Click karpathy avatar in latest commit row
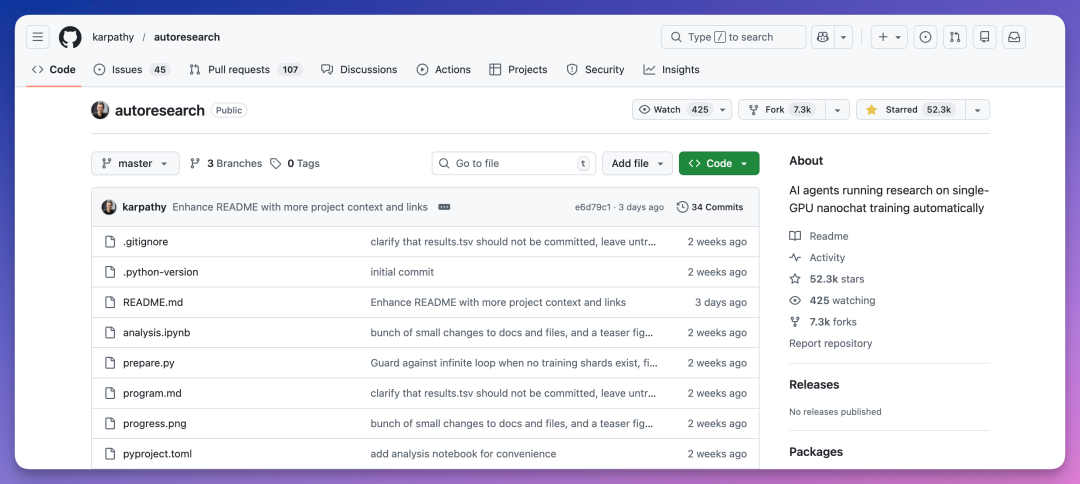 point(109,207)
